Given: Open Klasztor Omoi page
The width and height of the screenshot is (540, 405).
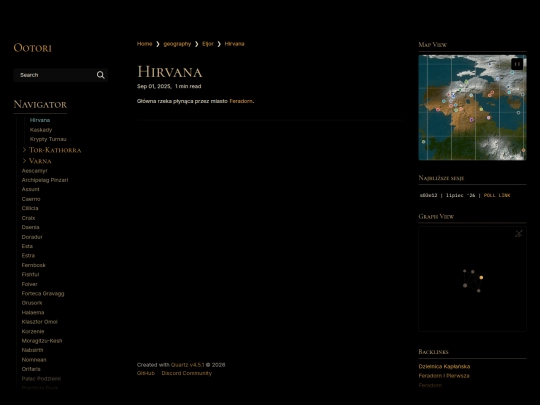Looking at the screenshot, I should click(39, 322).
